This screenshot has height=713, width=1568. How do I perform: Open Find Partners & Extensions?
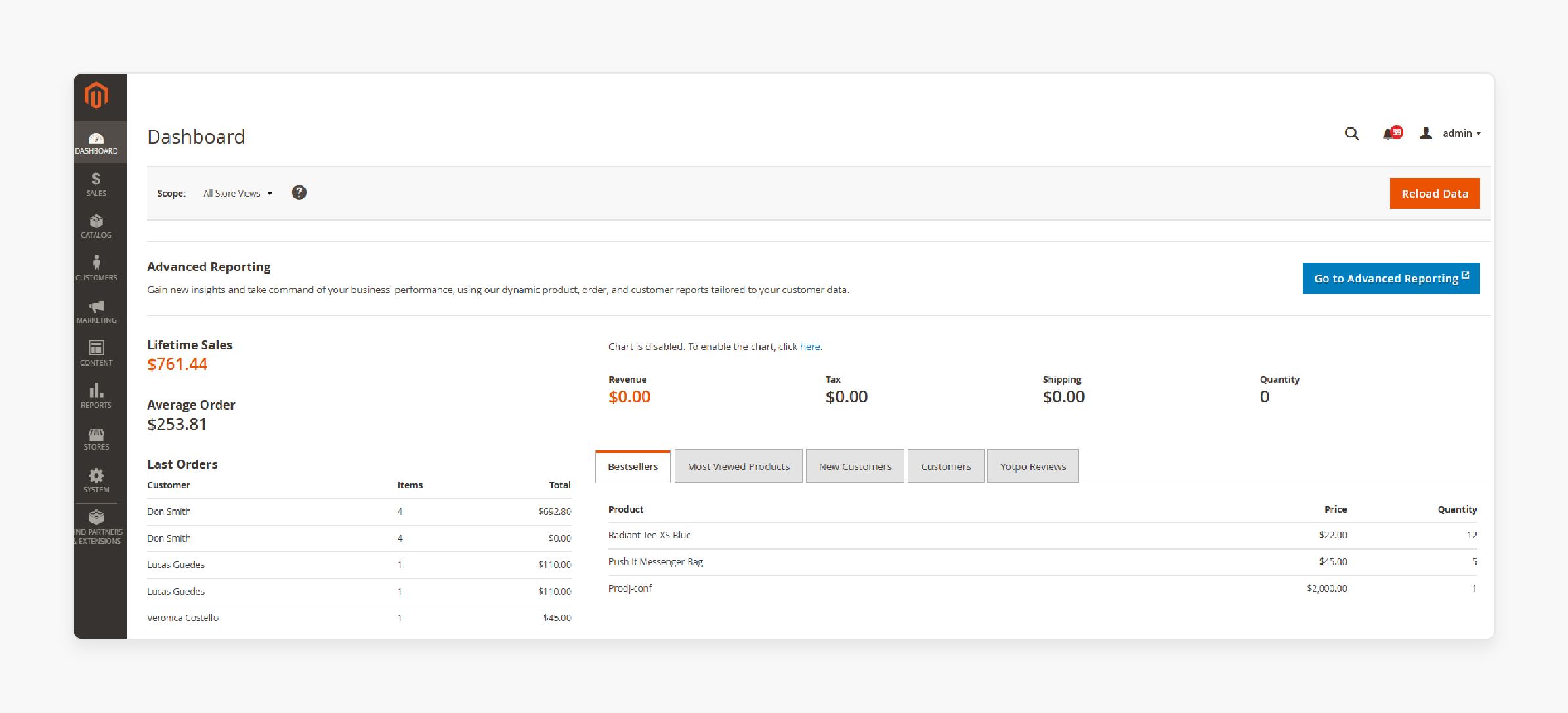coord(96,527)
